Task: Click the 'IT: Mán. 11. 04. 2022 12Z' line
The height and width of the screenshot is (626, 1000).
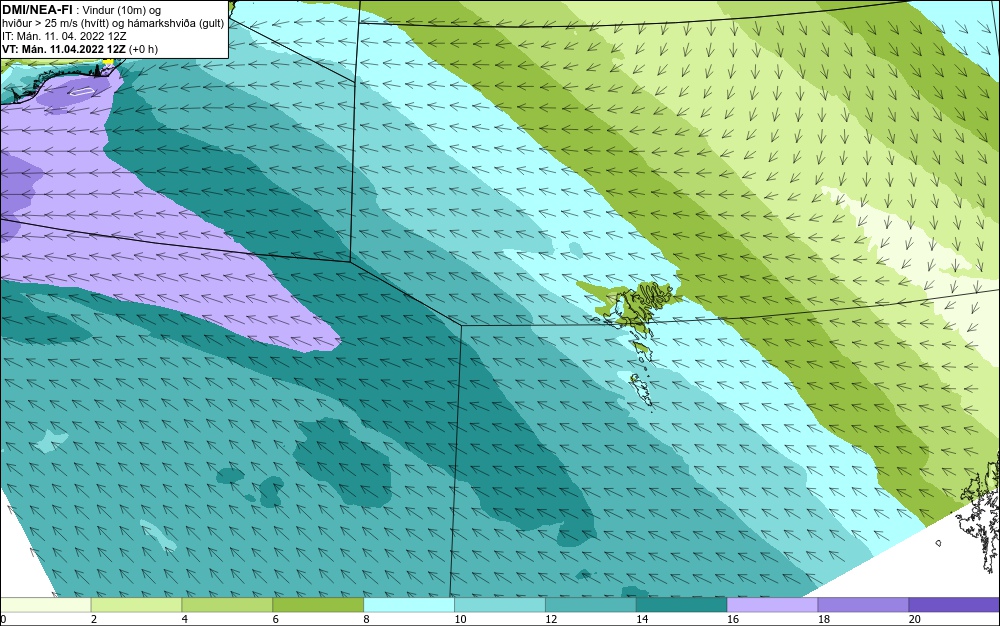Action: coord(64,36)
